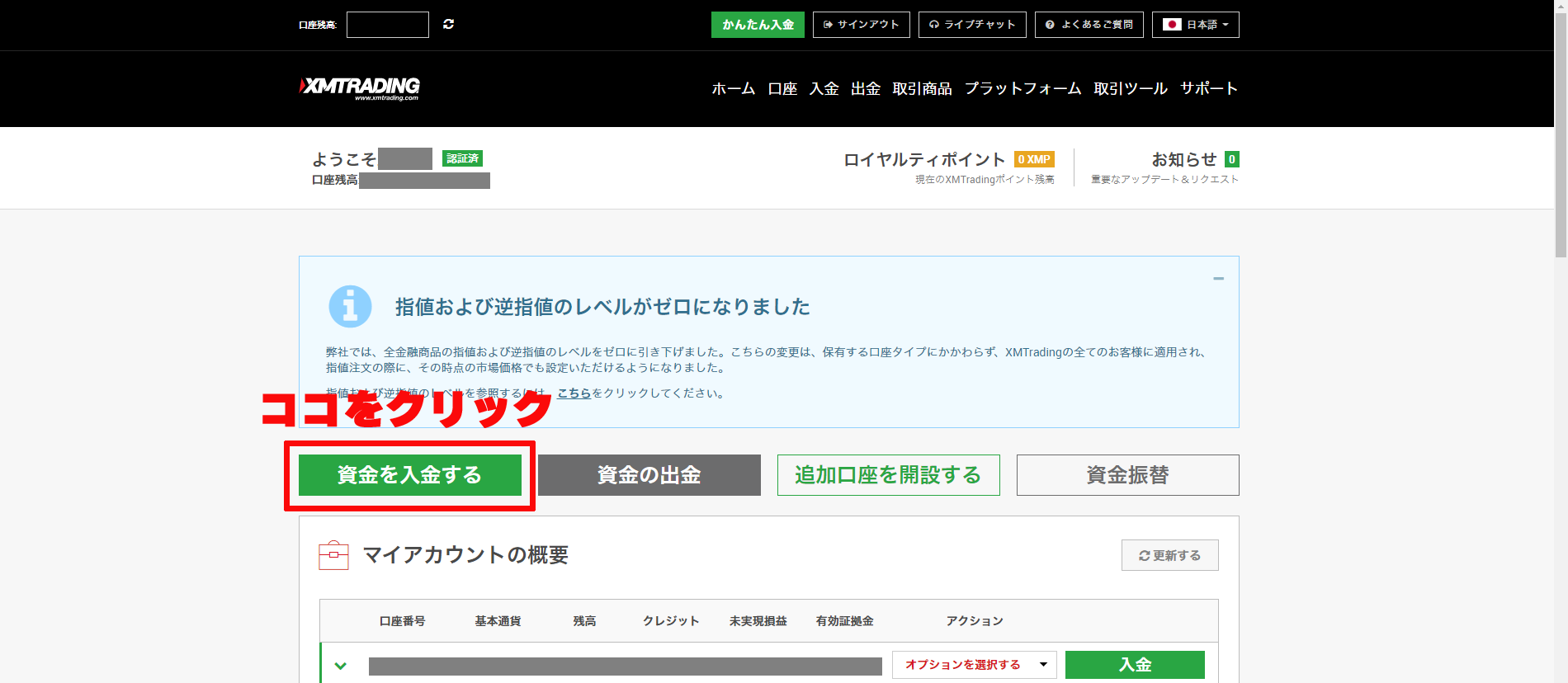
Task: Open the 日本語 language dropdown
Action: coord(1195,25)
